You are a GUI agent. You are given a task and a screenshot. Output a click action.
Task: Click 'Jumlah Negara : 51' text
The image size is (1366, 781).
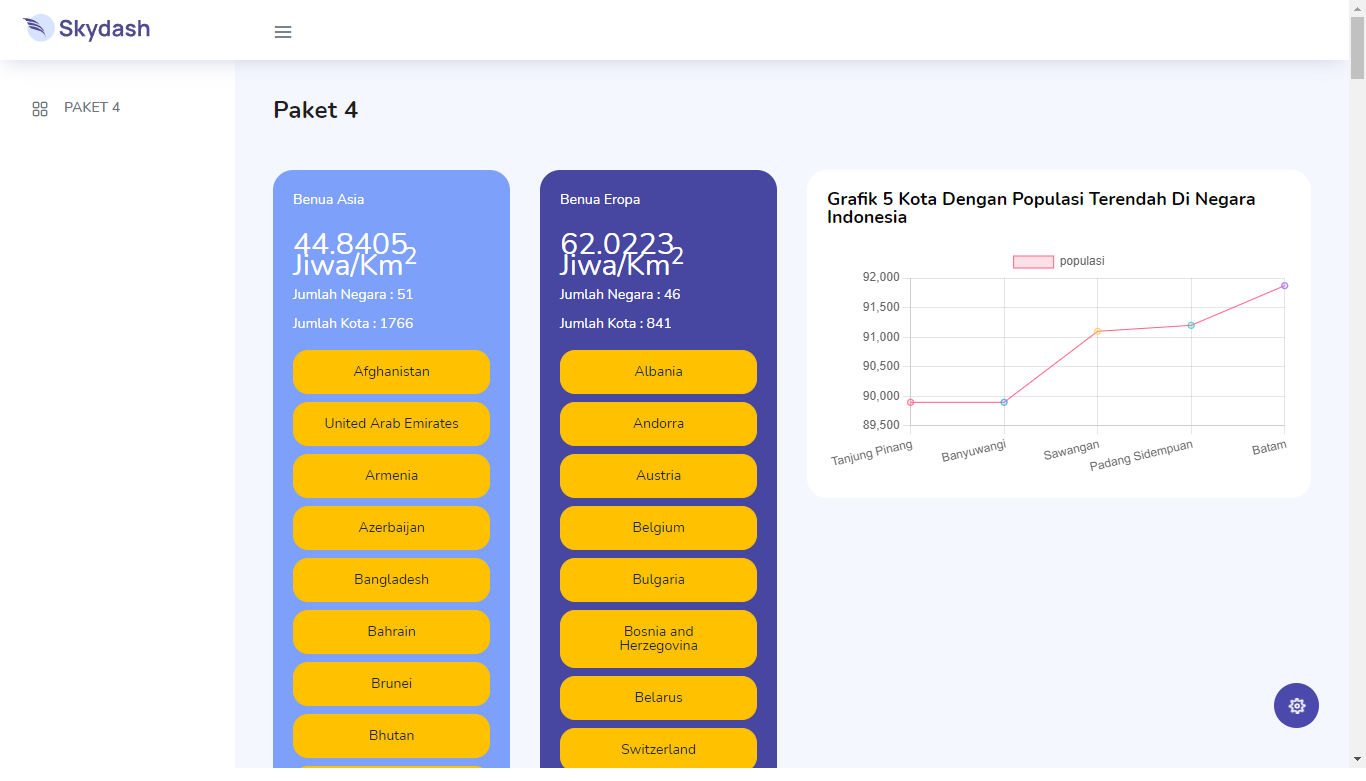pyautogui.click(x=353, y=295)
